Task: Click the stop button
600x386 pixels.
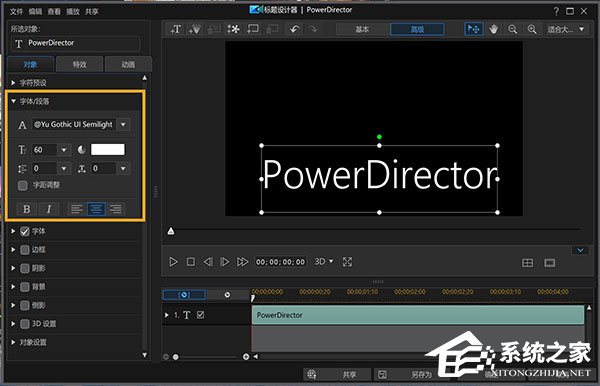Action: pyautogui.click(x=191, y=262)
